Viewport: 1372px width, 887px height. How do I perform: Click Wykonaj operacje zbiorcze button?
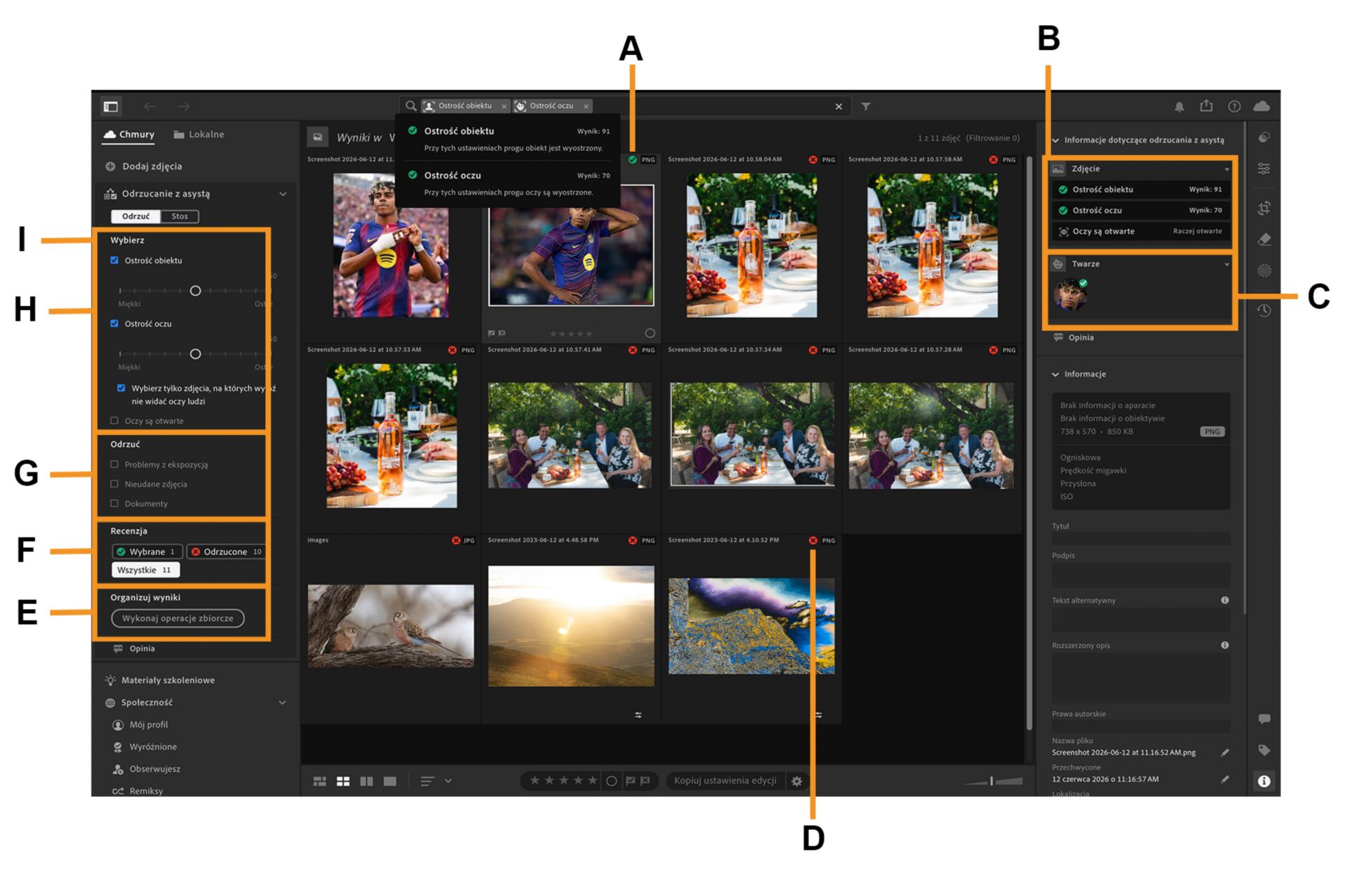[x=178, y=618]
